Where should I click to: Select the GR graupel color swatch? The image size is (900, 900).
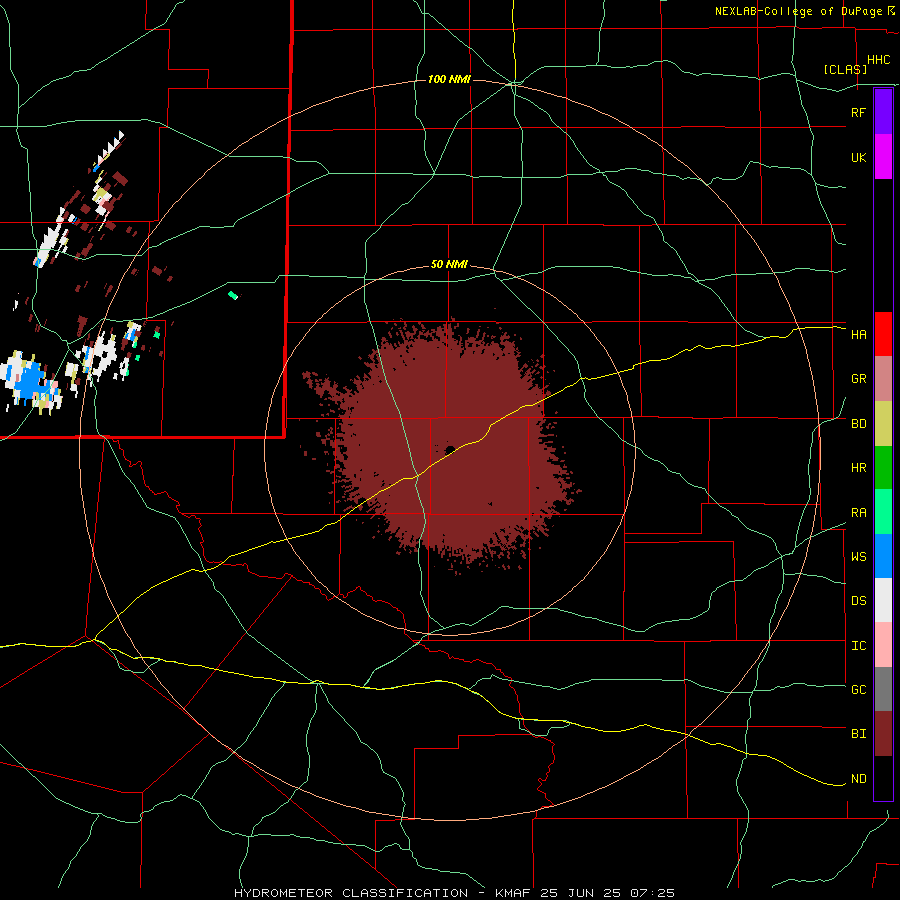883,379
